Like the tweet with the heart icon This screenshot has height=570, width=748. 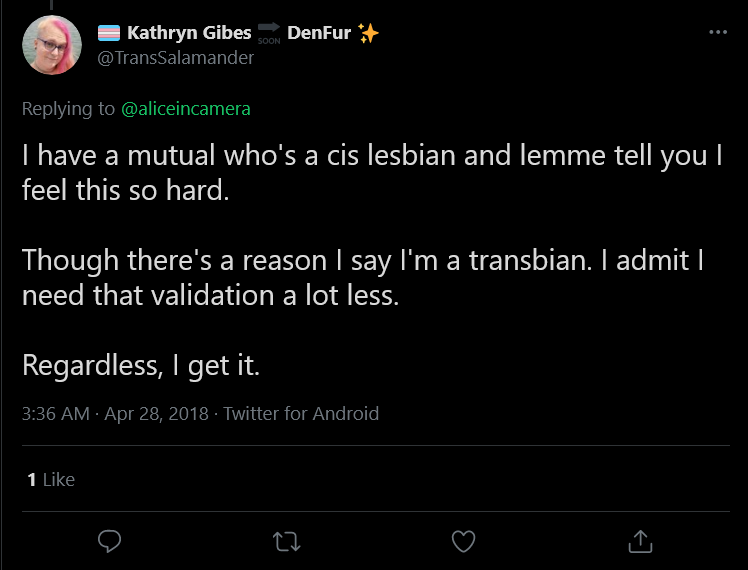point(463,541)
